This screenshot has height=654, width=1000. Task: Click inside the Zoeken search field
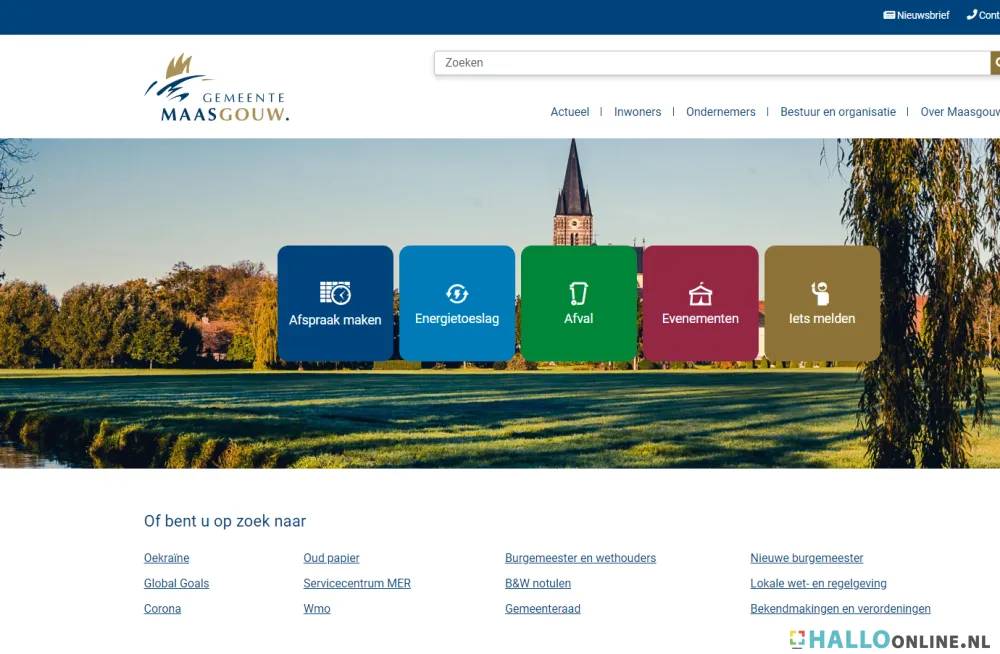(710, 63)
